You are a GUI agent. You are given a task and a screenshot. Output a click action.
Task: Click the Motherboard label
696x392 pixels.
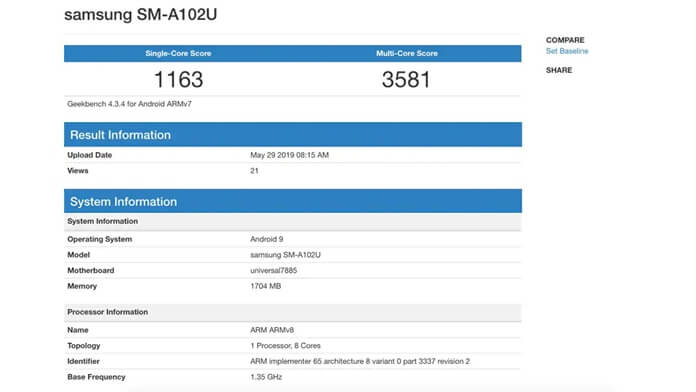click(91, 270)
